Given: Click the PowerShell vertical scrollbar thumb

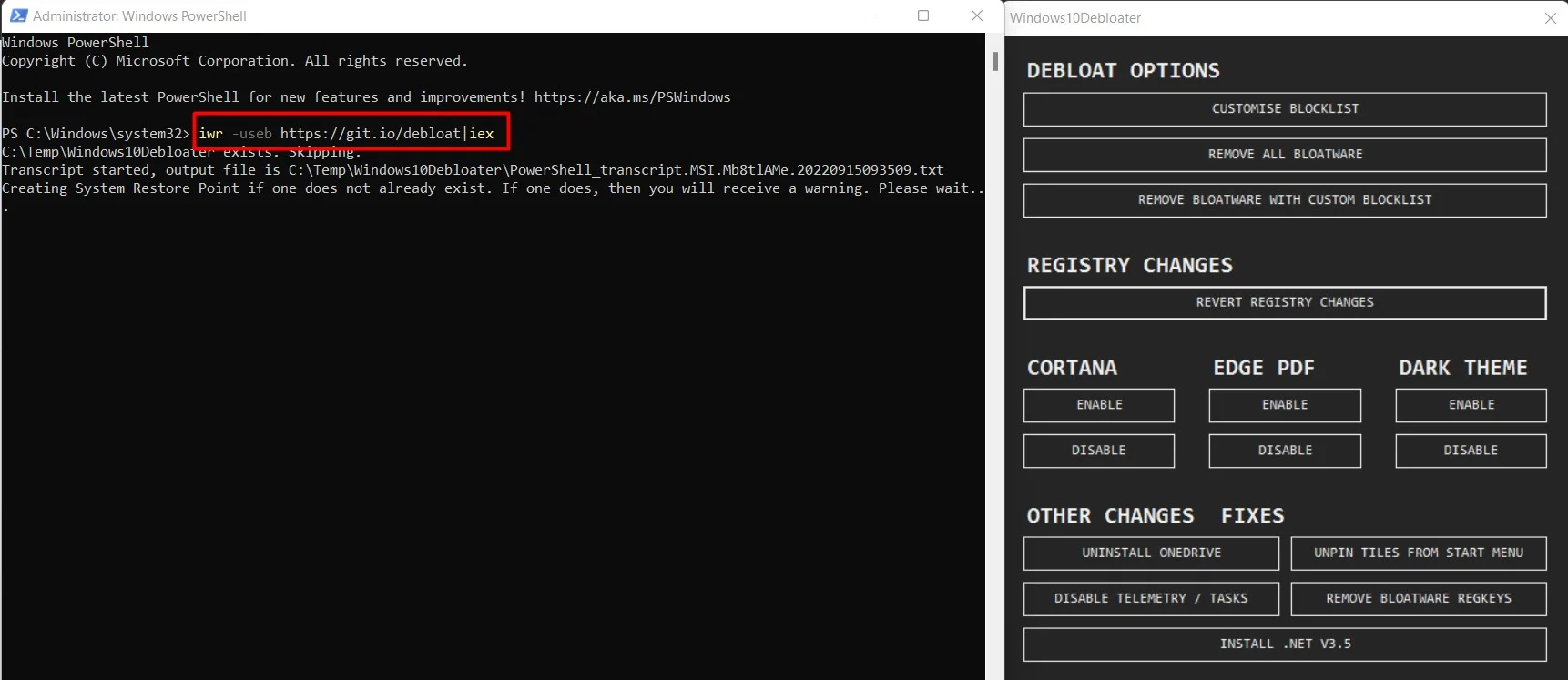Looking at the screenshot, I should (x=995, y=62).
